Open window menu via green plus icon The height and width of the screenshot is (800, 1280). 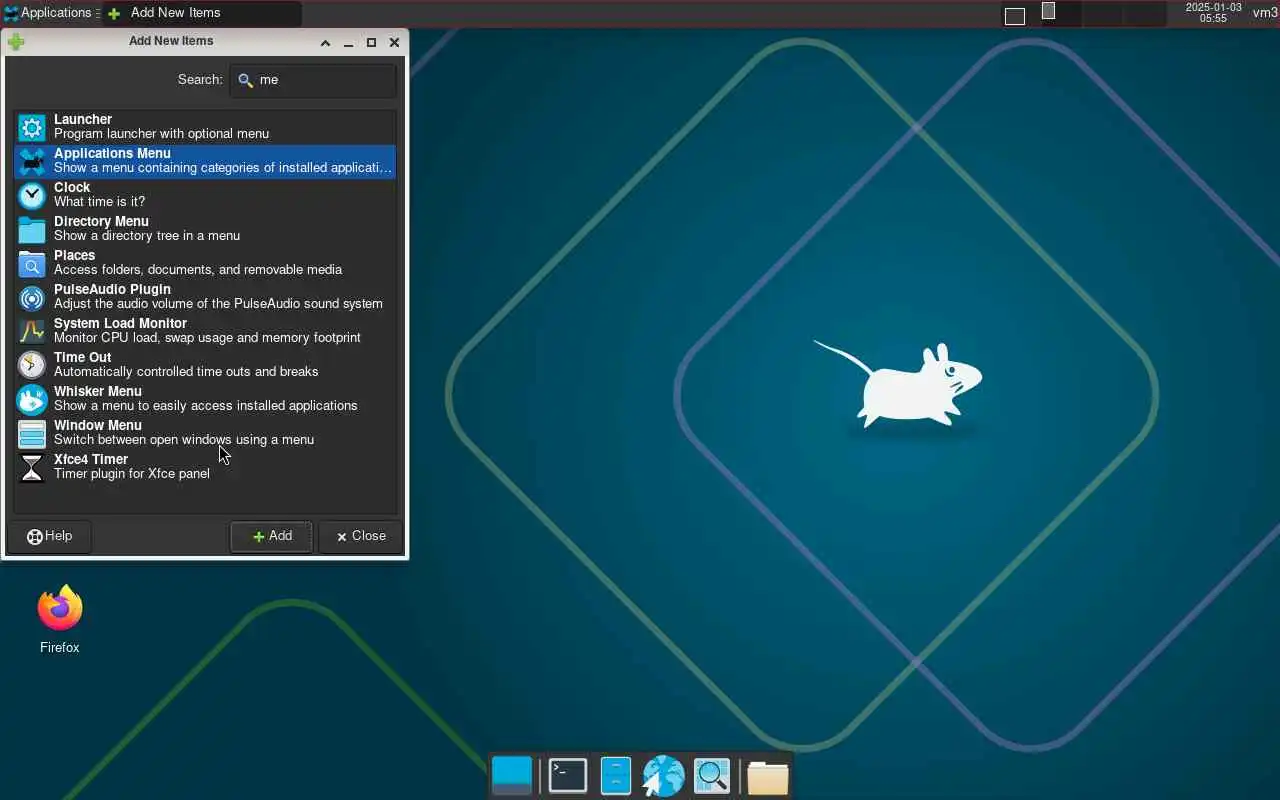[x=15, y=42]
